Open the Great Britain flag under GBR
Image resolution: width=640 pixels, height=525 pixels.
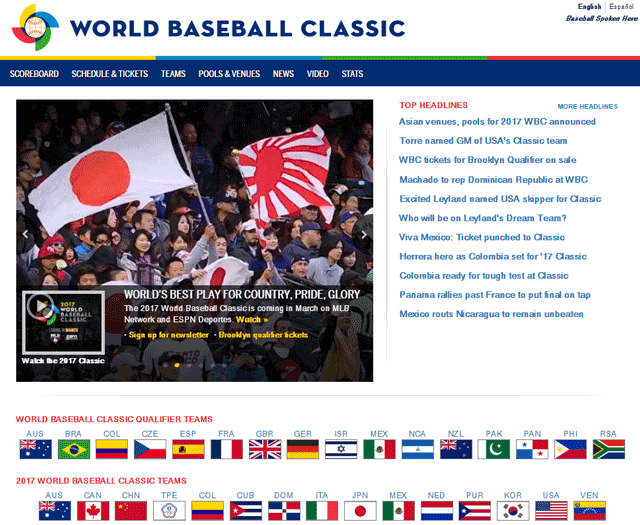pos(265,449)
